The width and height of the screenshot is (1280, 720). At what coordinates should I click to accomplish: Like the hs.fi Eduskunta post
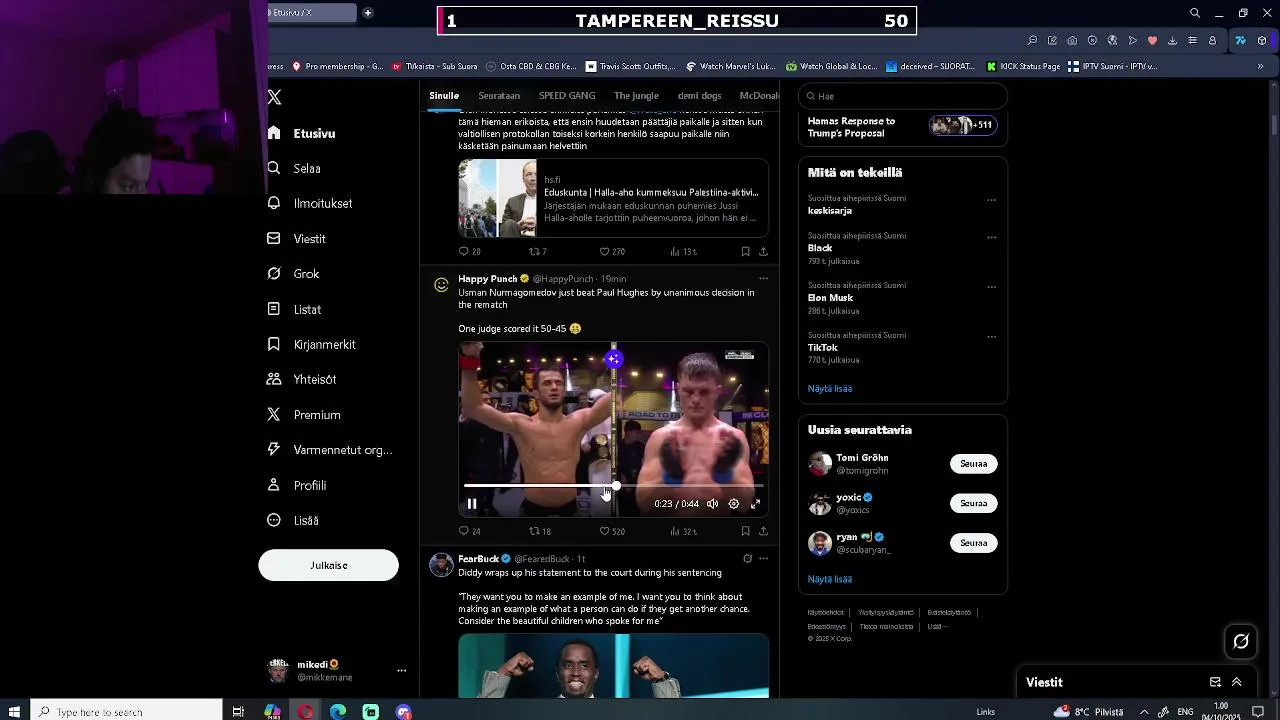tap(612, 252)
